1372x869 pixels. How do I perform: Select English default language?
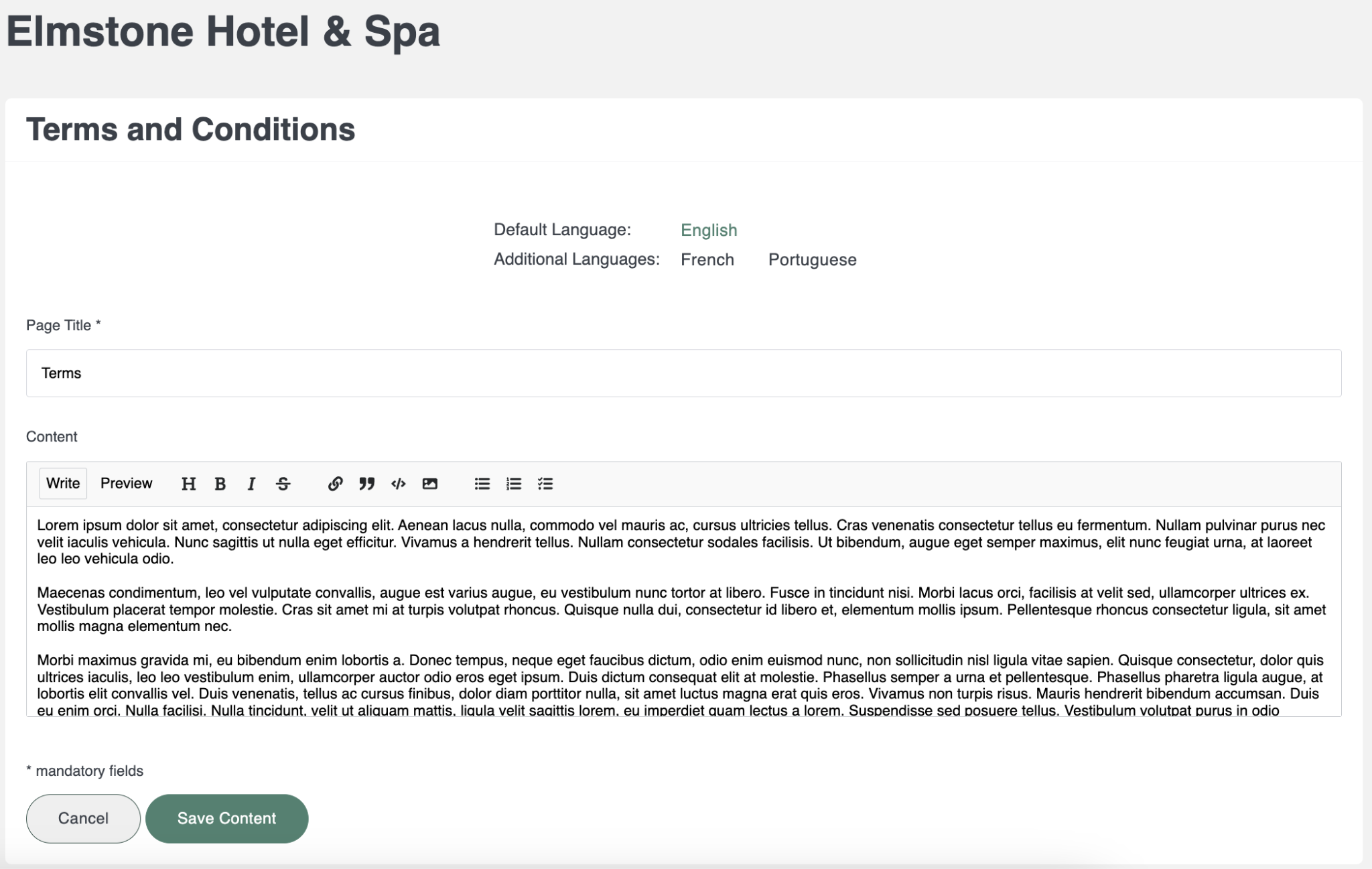[709, 230]
